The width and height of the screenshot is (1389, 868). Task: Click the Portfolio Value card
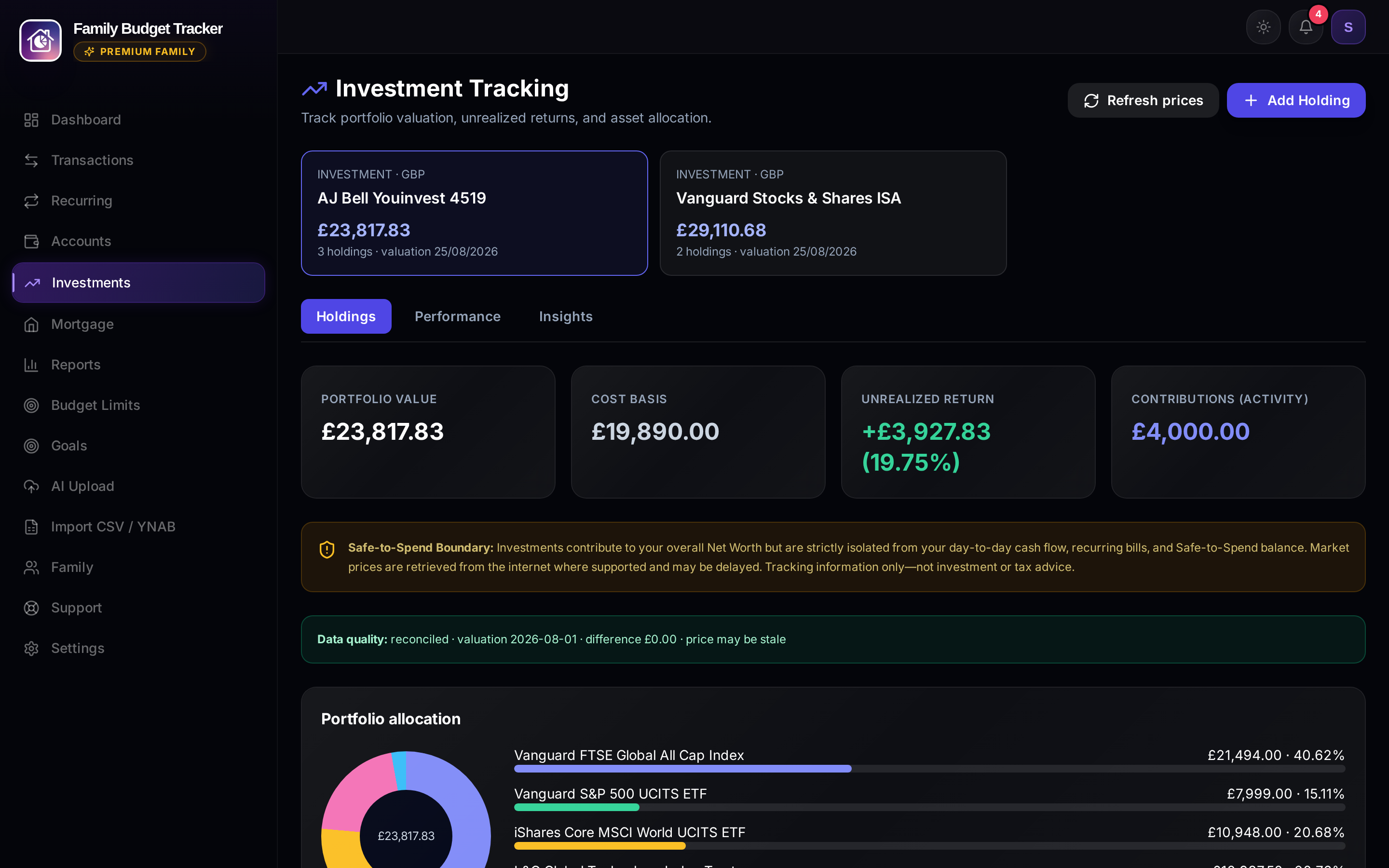428,432
